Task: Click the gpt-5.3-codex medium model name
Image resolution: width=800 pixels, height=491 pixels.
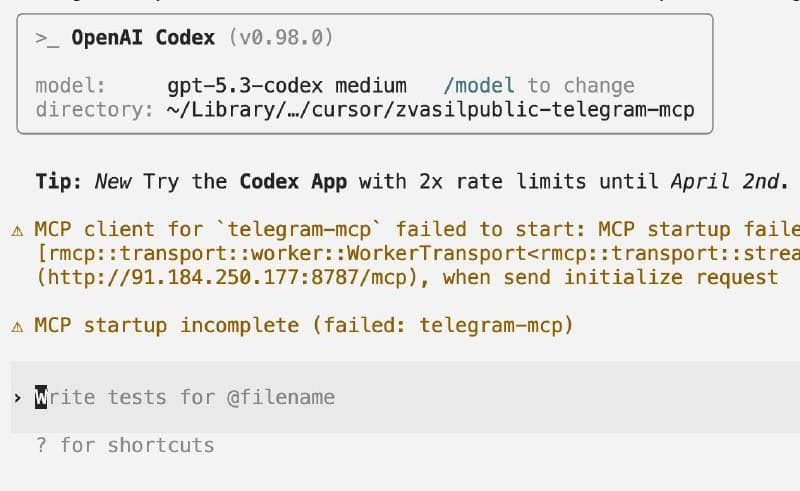Action: click(287, 86)
